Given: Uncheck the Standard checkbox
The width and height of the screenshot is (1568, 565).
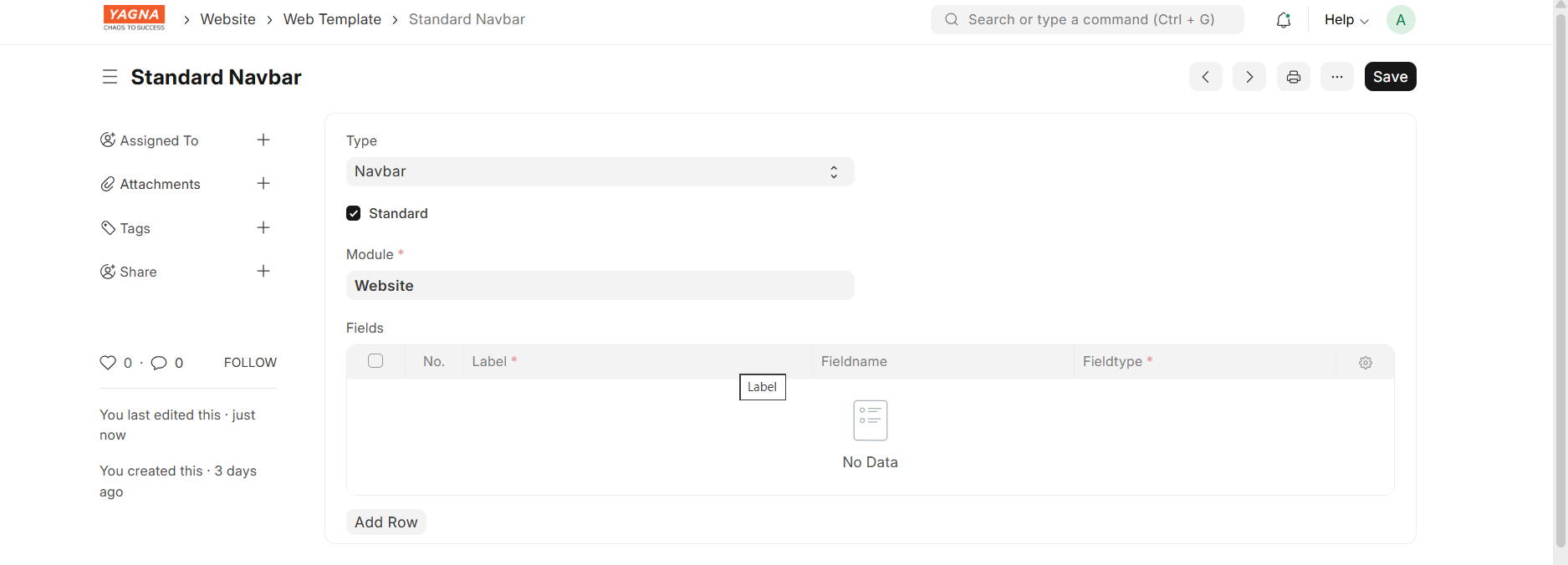Looking at the screenshot, I should (354, 214).
